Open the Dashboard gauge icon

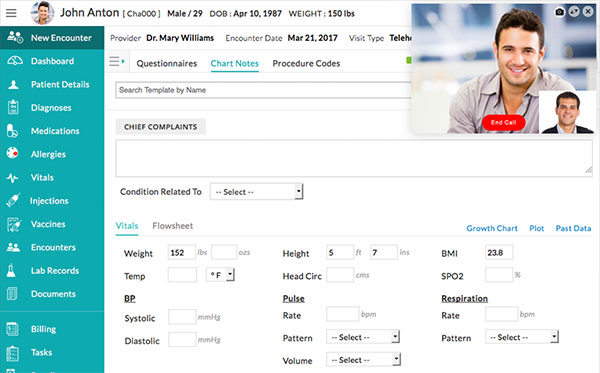[x=15, y=61]
